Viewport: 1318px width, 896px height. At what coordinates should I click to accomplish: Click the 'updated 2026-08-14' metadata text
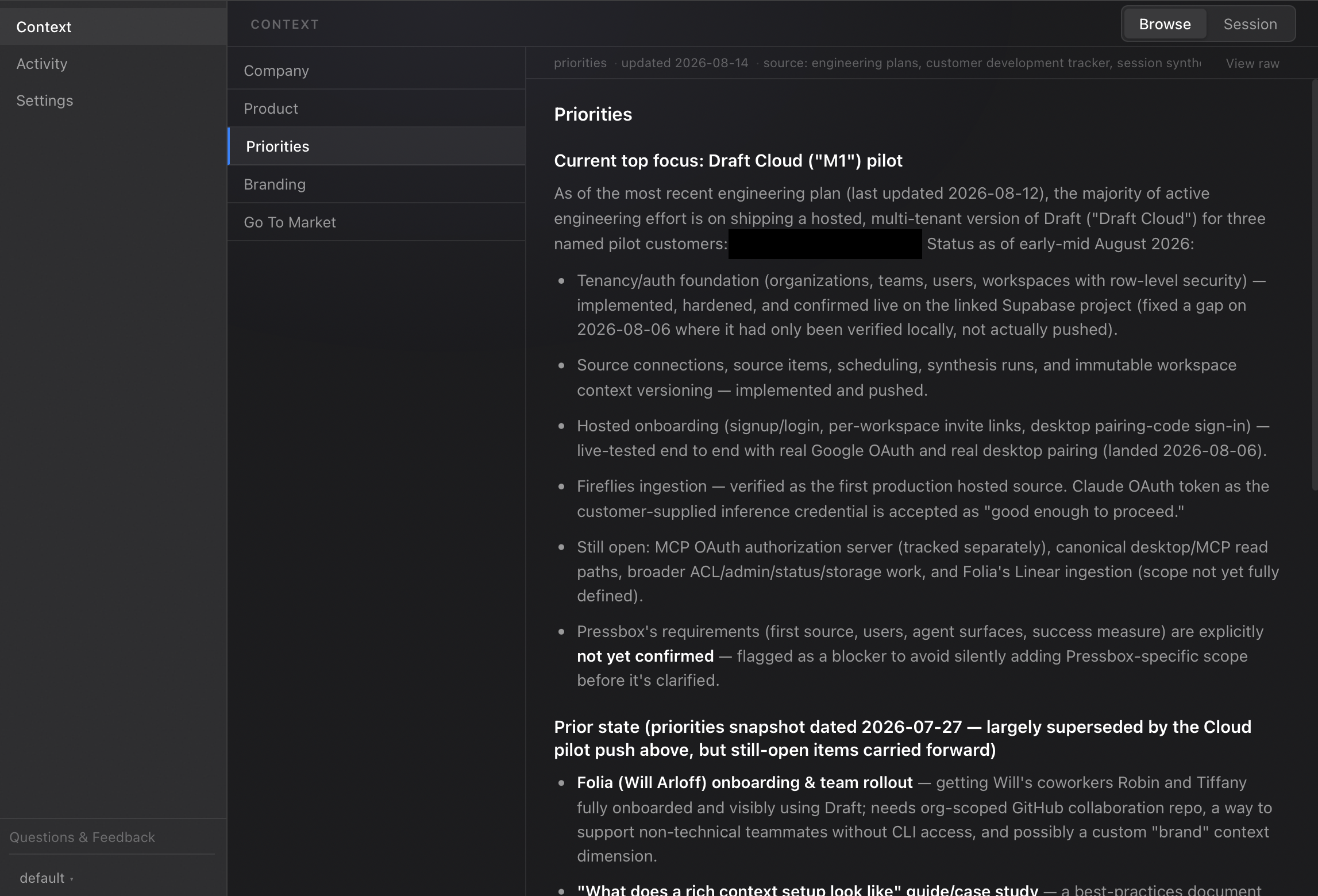pos(684,63)
